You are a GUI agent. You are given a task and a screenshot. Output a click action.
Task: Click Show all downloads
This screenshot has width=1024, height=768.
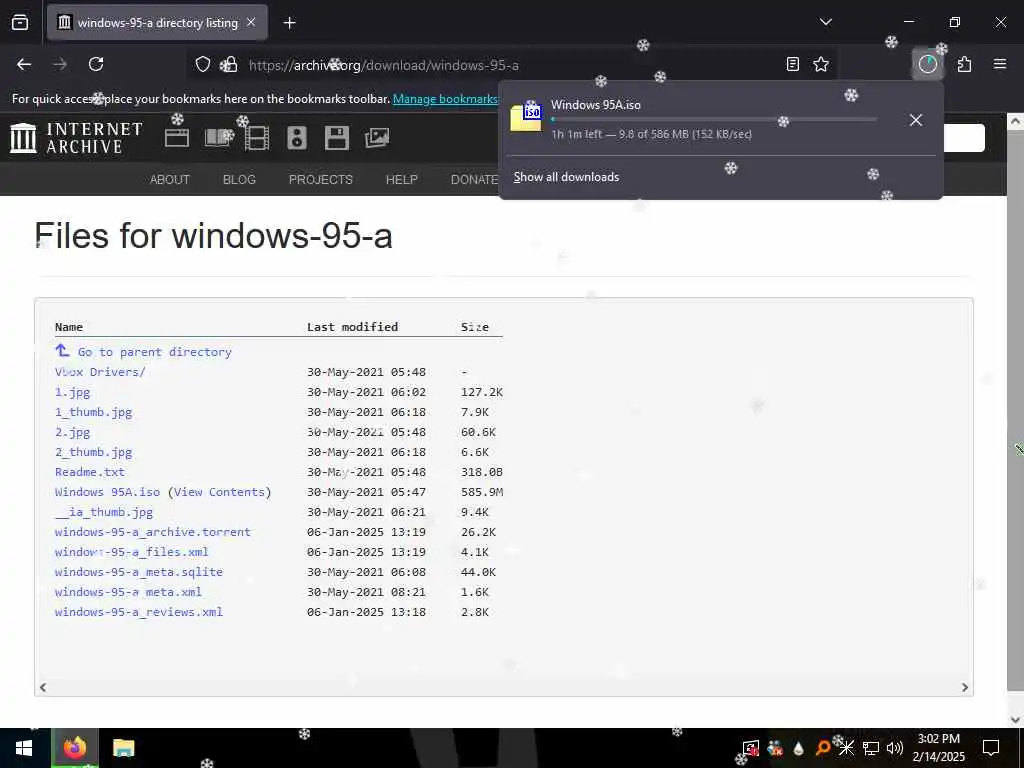point(566,177)
